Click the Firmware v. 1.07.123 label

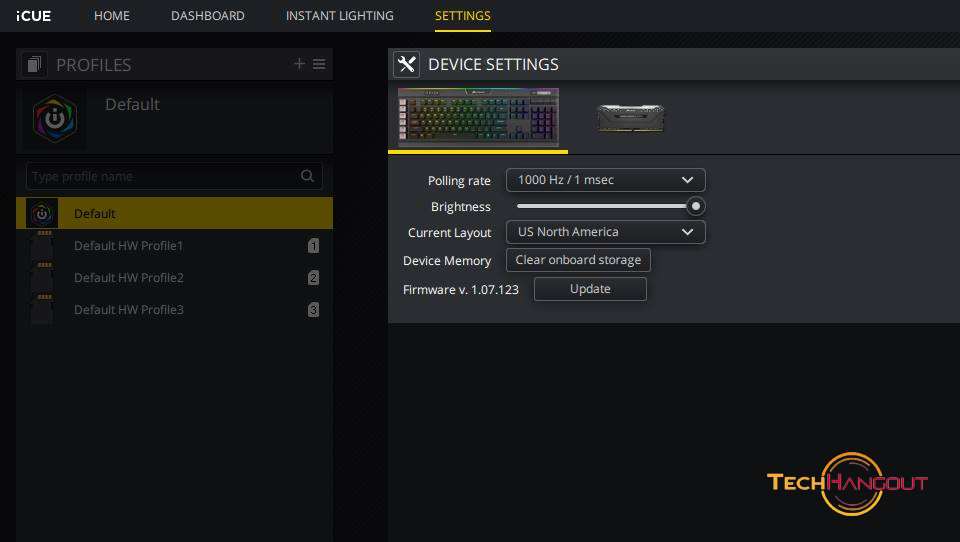pyautogui.click(x=460, y=290)
